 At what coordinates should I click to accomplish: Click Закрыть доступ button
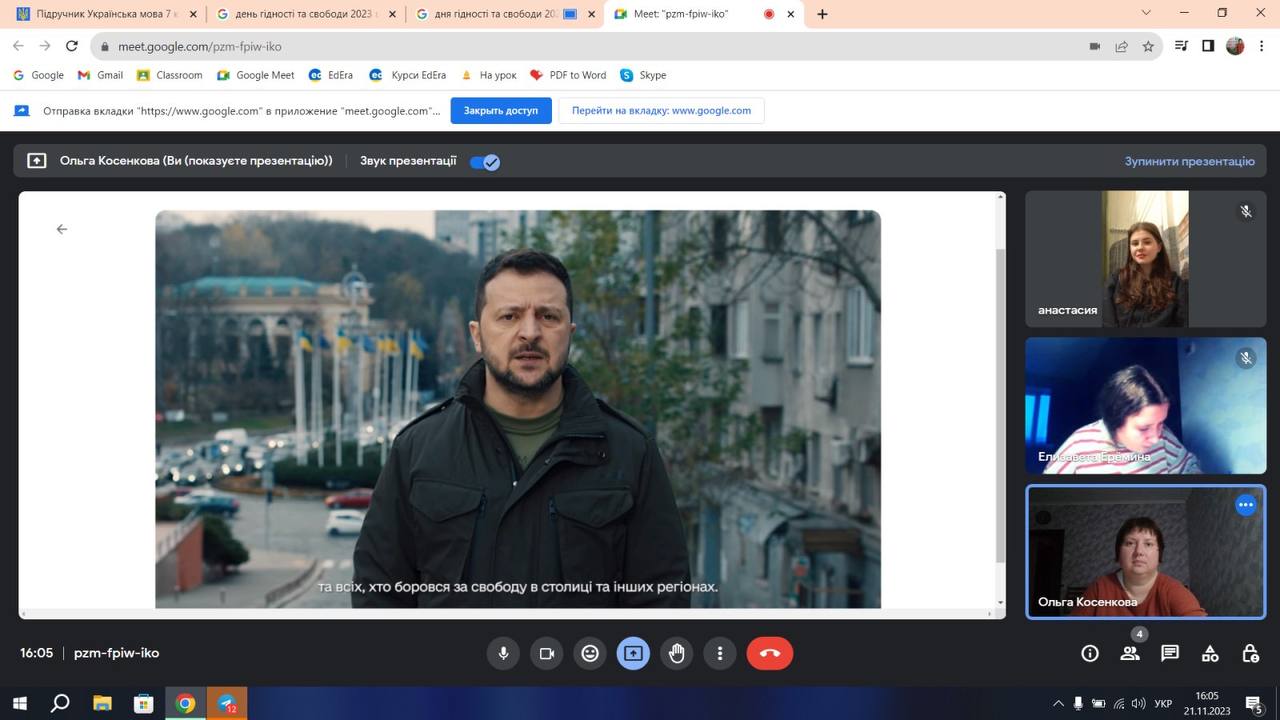(501, 111)
